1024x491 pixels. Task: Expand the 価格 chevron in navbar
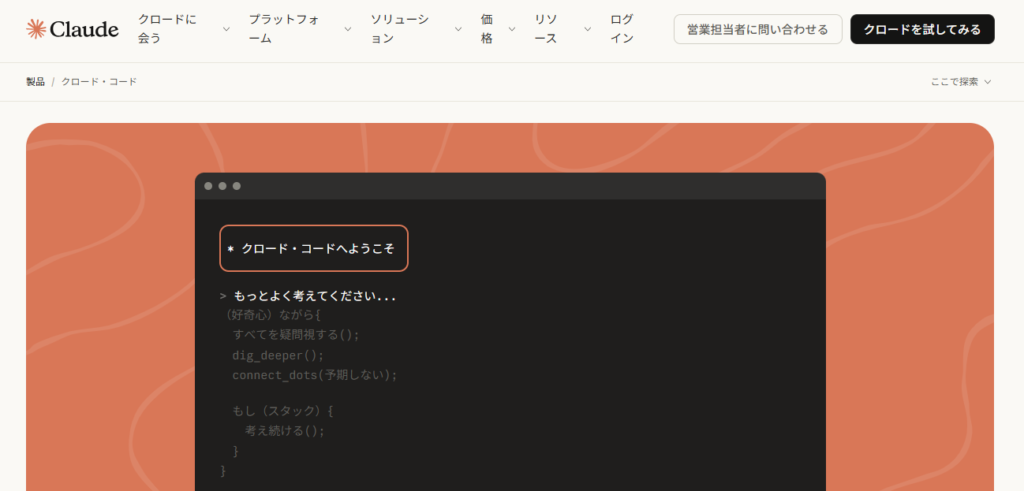513,29
